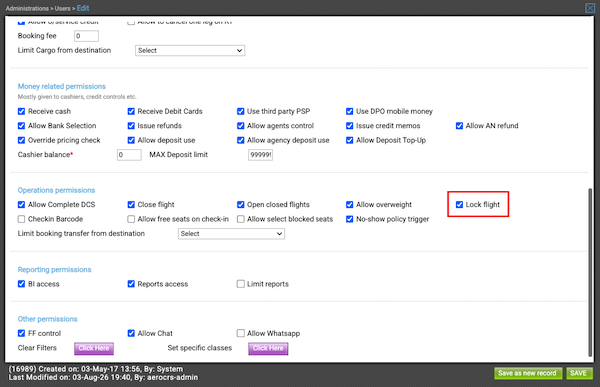
Task: Toggle Open closed flights checkbox
Action: [240, 205]
